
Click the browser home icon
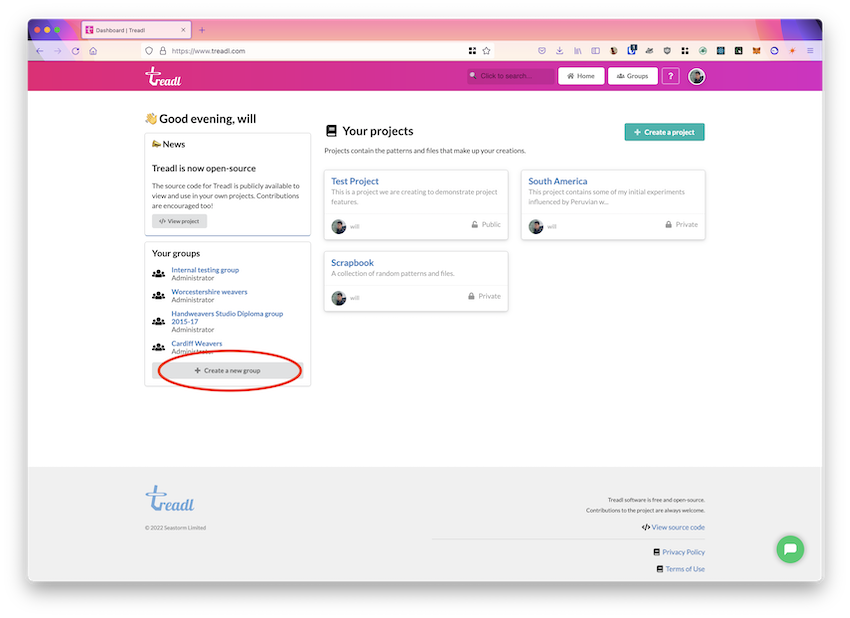coord(93,51)
